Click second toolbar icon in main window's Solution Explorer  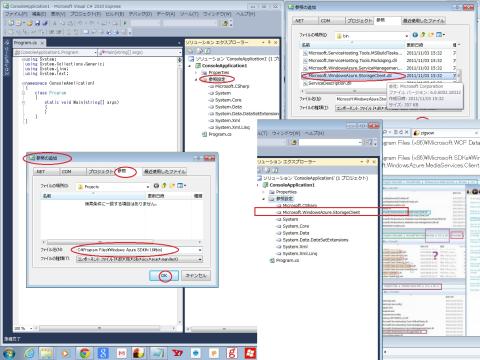coord(200,51)
